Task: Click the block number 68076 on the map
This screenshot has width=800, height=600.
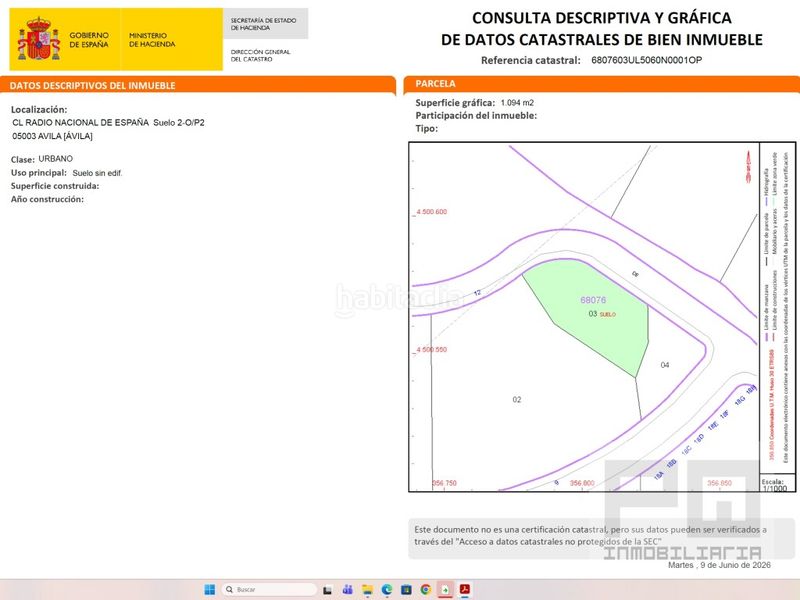Action: (593, 300)
